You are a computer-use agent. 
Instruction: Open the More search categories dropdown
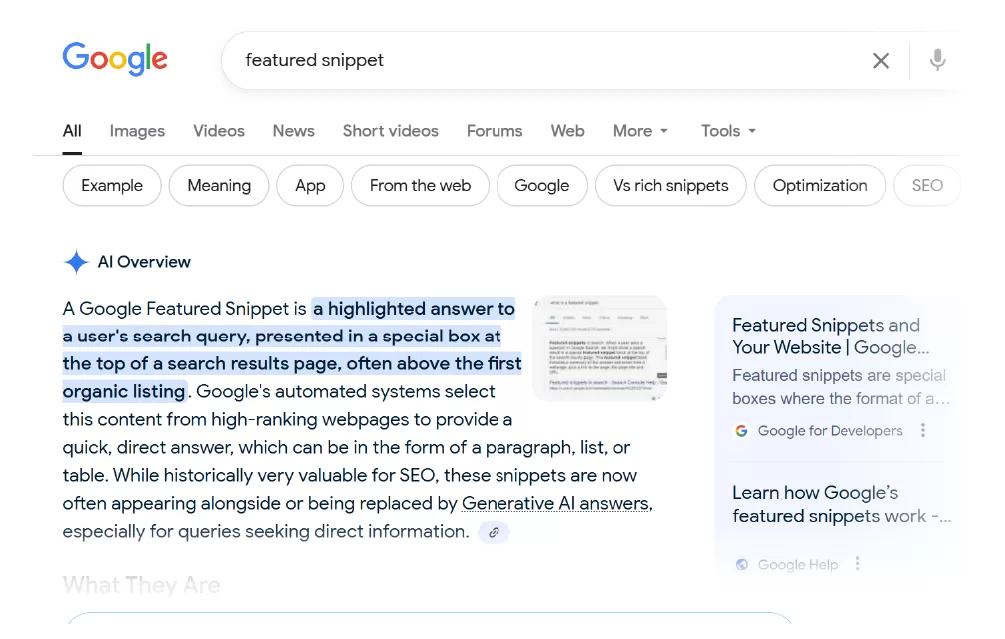[640, 131]
